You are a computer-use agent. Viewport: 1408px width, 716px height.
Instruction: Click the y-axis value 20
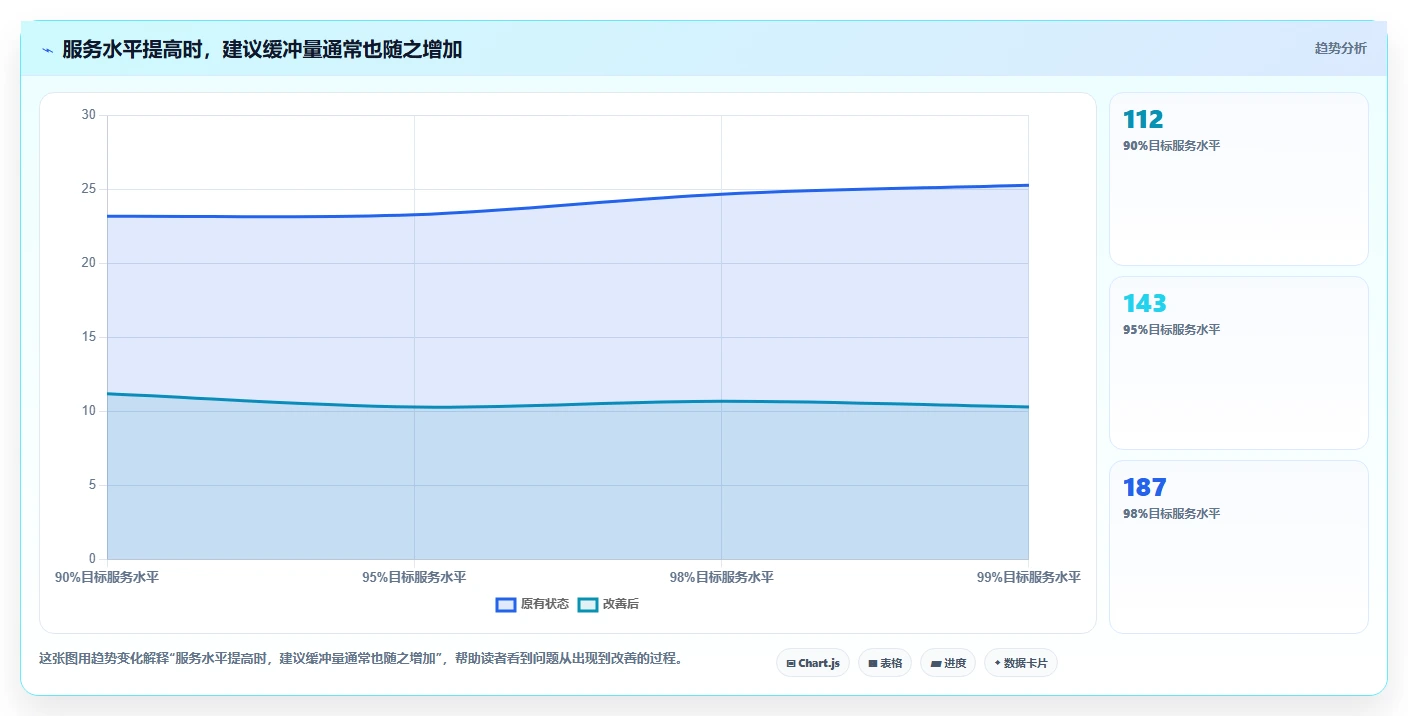point(89,263)
